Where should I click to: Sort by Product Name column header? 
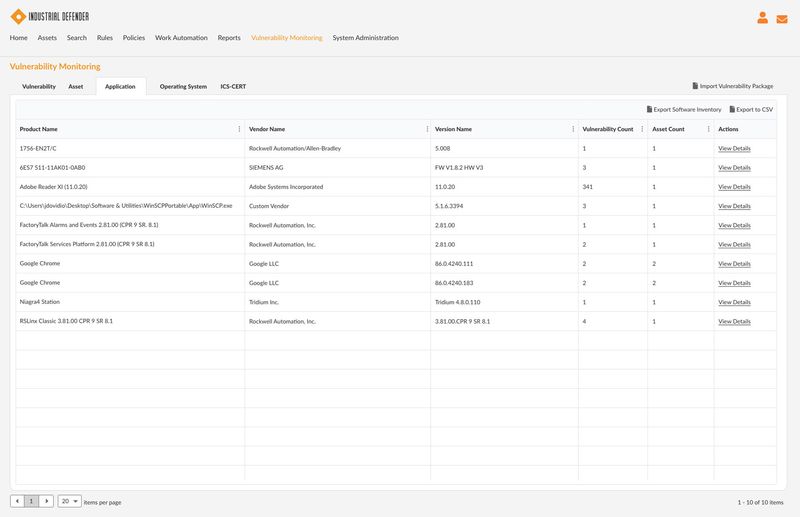coord(38,129)
